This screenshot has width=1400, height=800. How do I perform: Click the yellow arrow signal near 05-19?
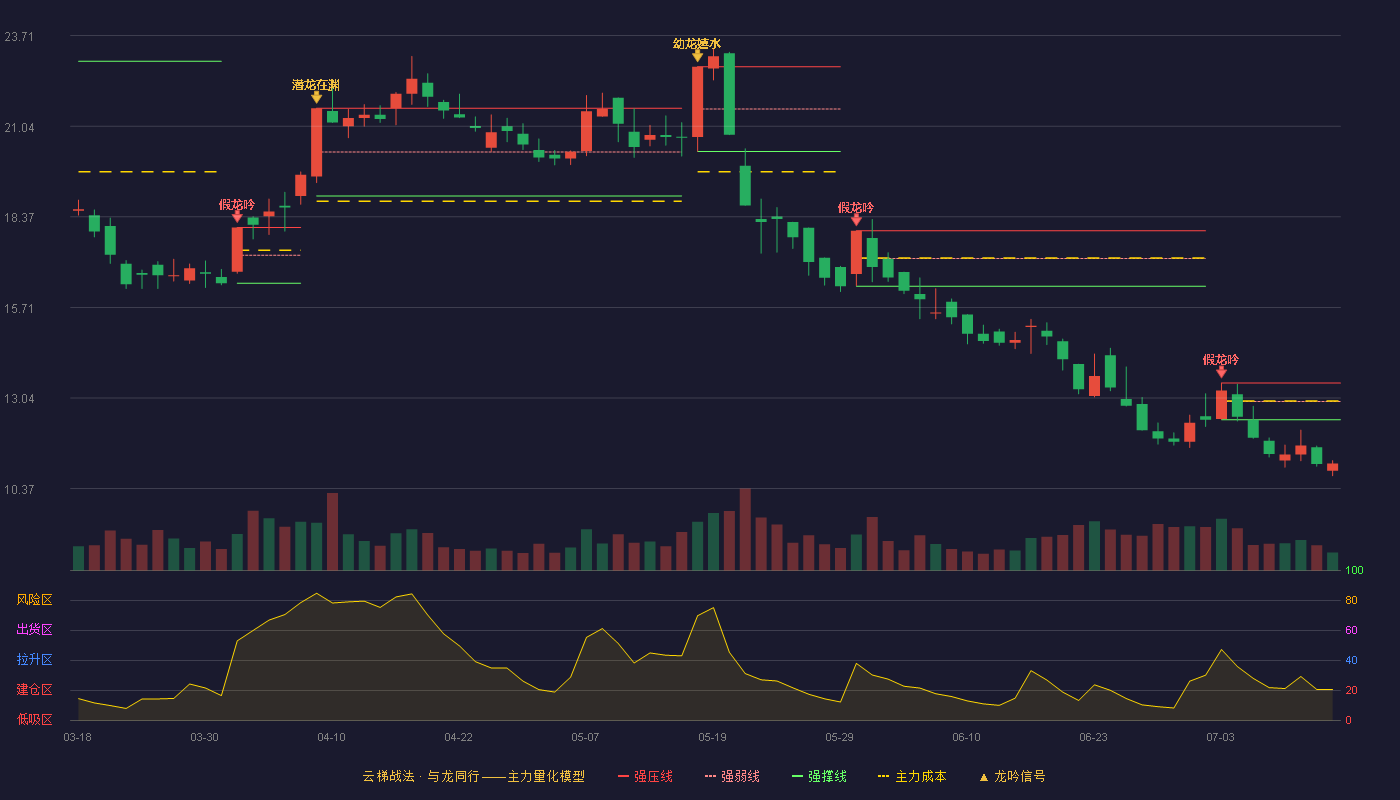coord(697,55)
